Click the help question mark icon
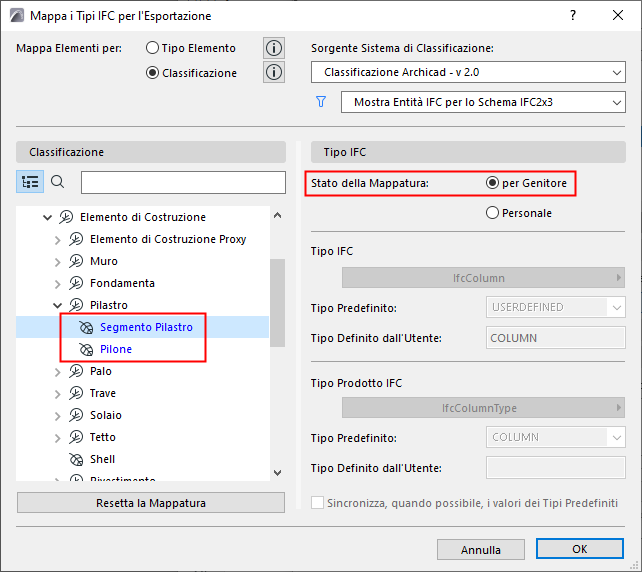Viewport: 642px width, 572px height. click(x=573, y=16)
